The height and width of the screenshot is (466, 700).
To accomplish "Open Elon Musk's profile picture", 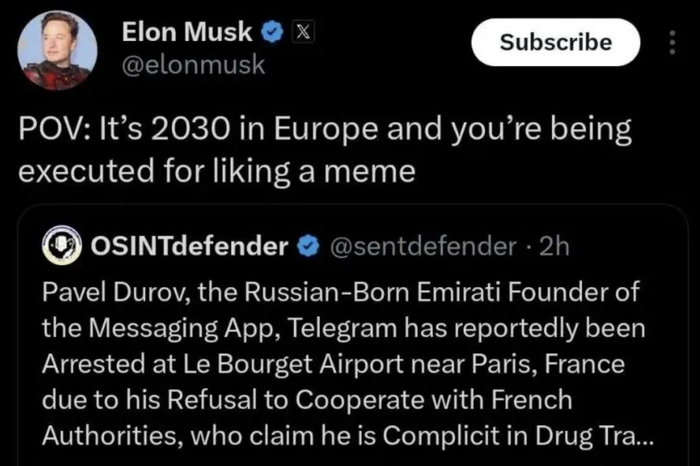I will (x=57, y=52).
